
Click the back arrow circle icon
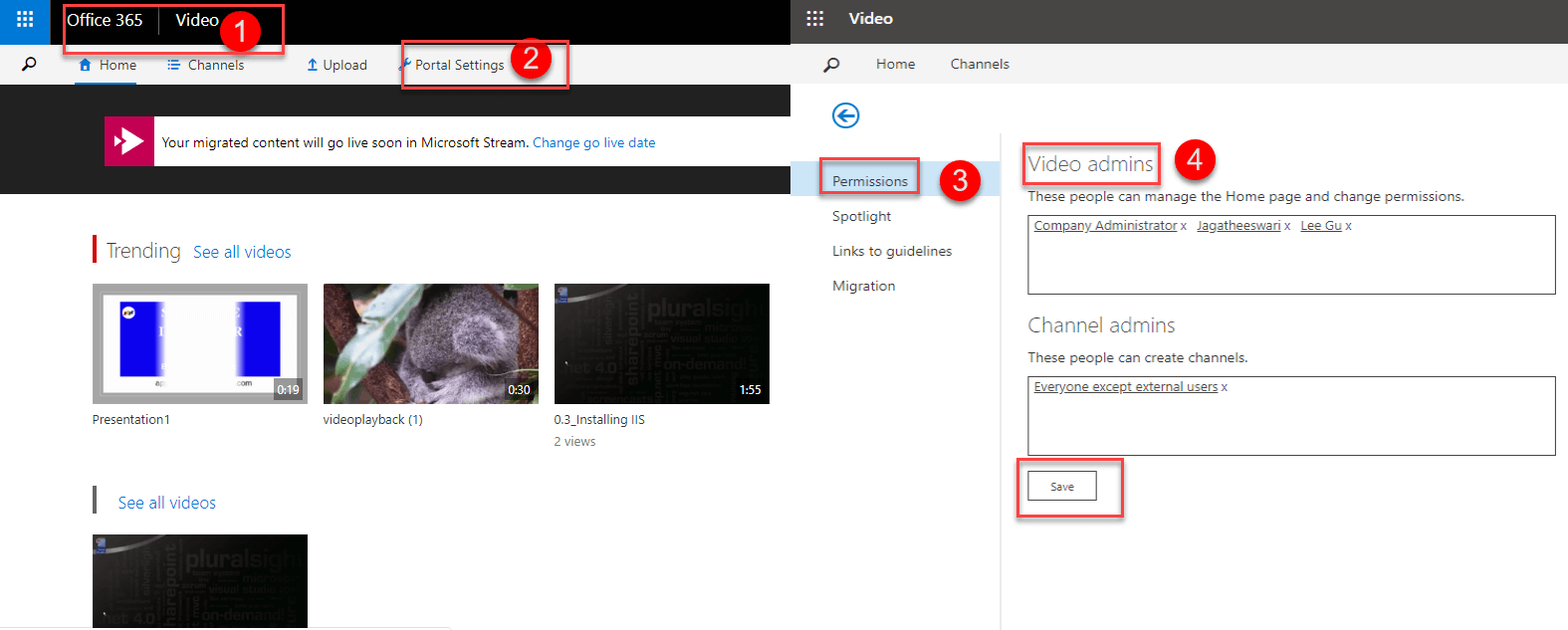click(845, 115)
